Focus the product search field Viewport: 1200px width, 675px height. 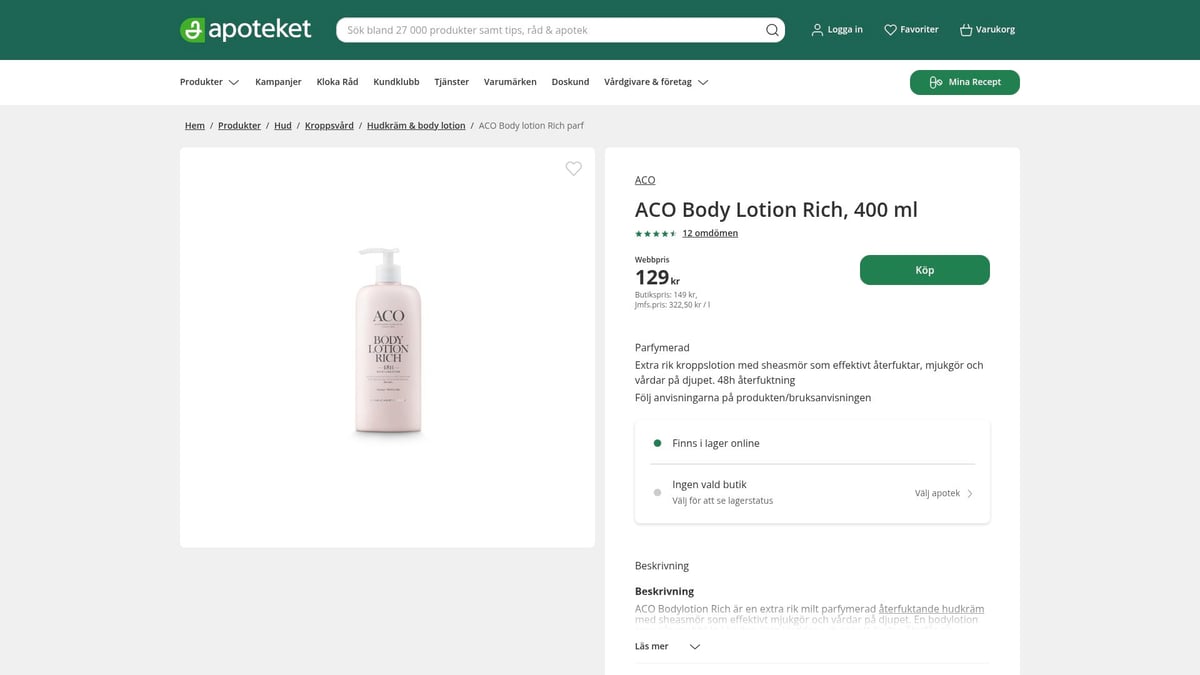[x=560, y=30]
